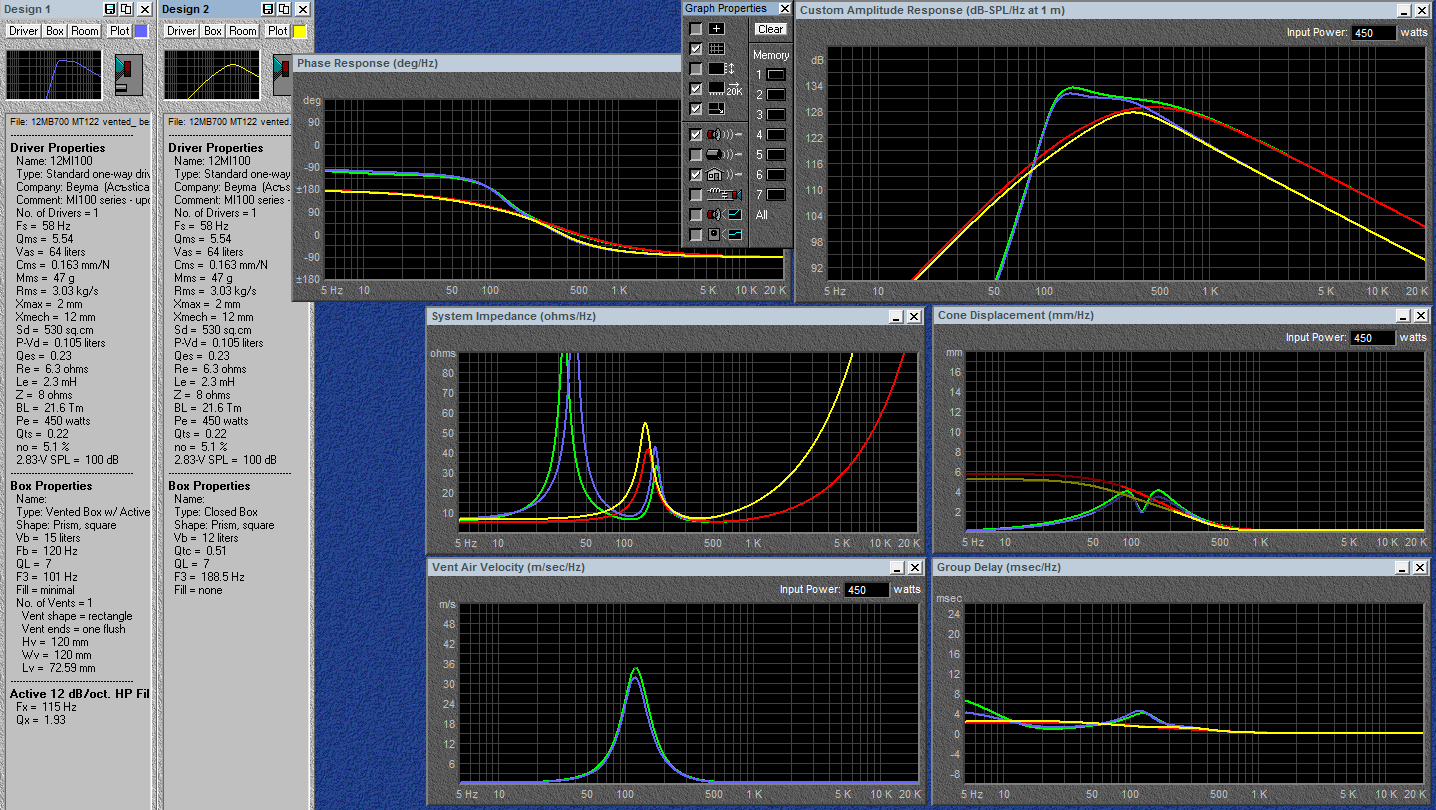Open Design 1's mini response graph thumbnail

(x=54, y=76)
